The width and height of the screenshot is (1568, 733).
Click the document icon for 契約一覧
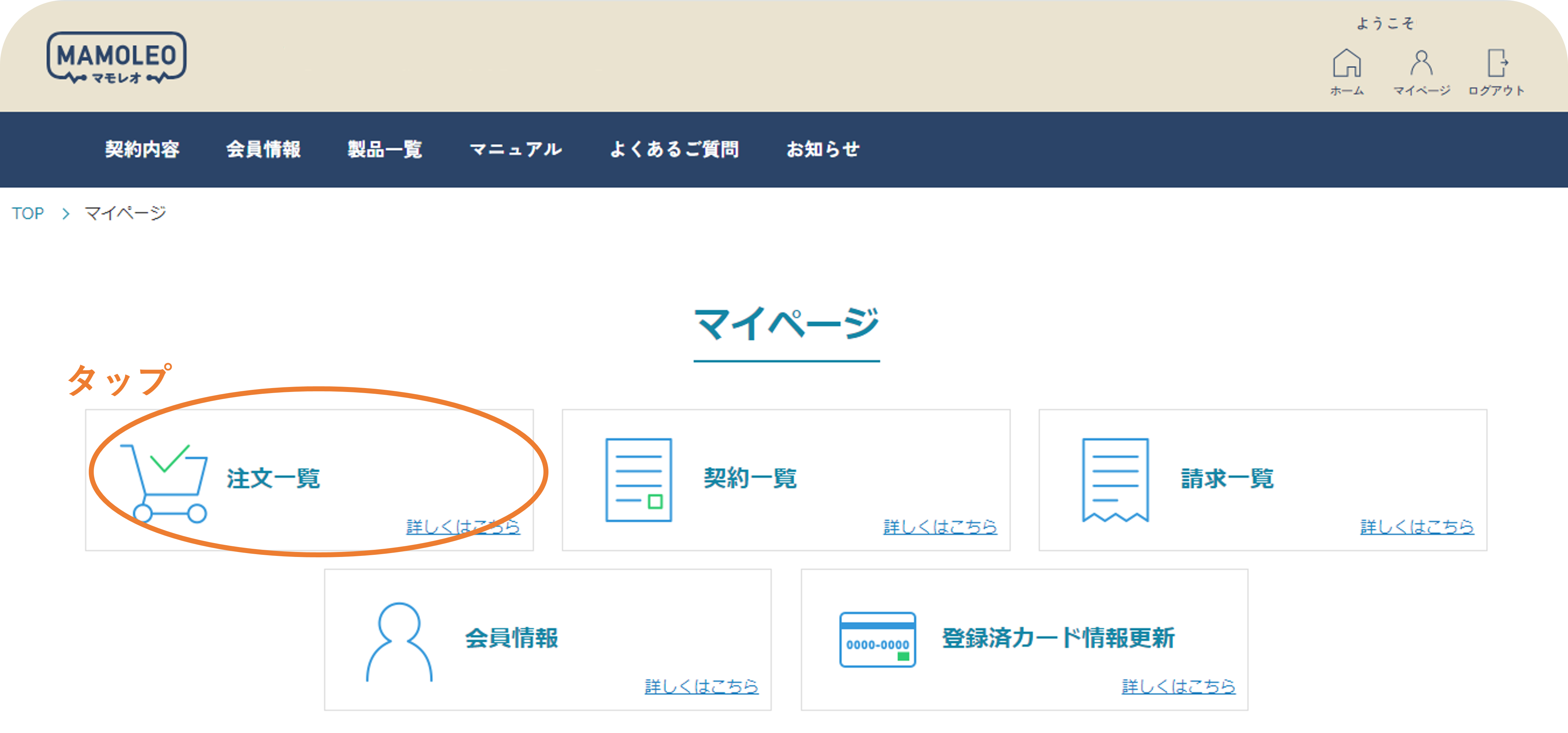(639, 480)
